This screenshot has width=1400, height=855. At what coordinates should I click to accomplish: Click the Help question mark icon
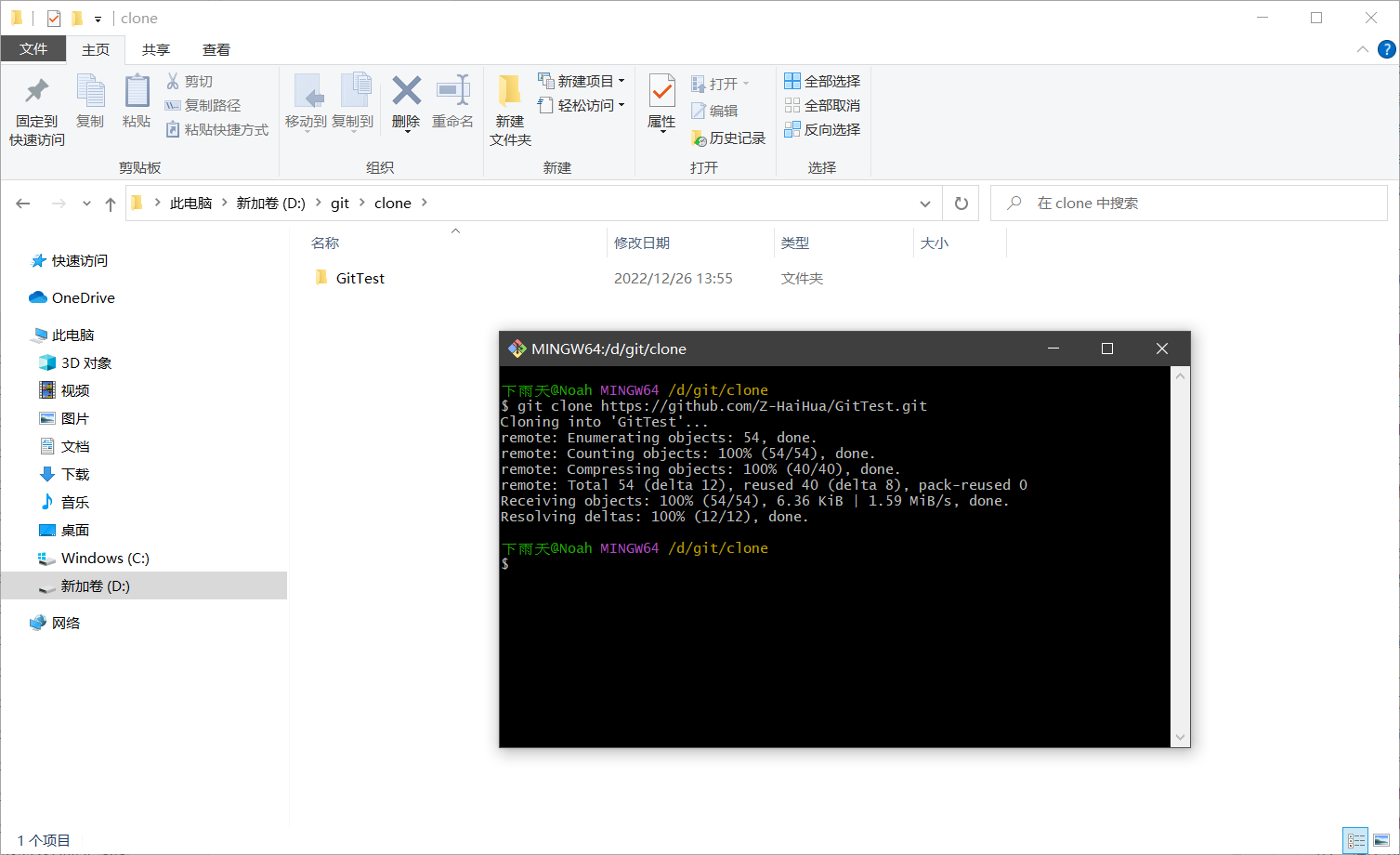[1386, 49]
